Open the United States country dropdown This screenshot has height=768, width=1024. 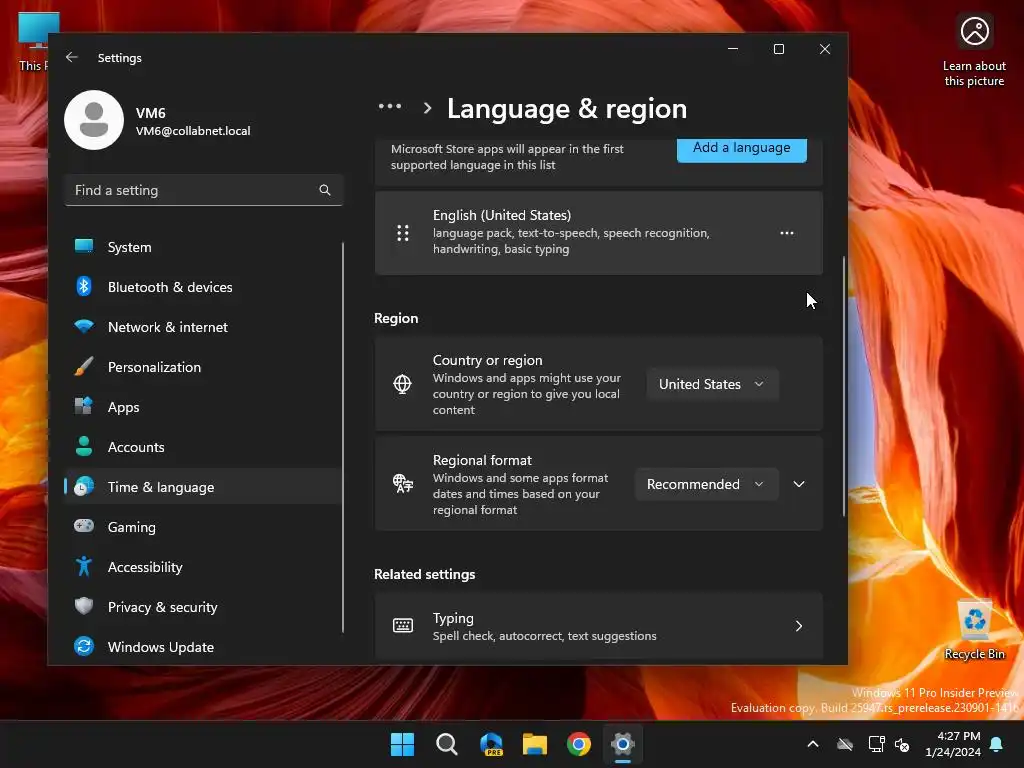[712, 384]
